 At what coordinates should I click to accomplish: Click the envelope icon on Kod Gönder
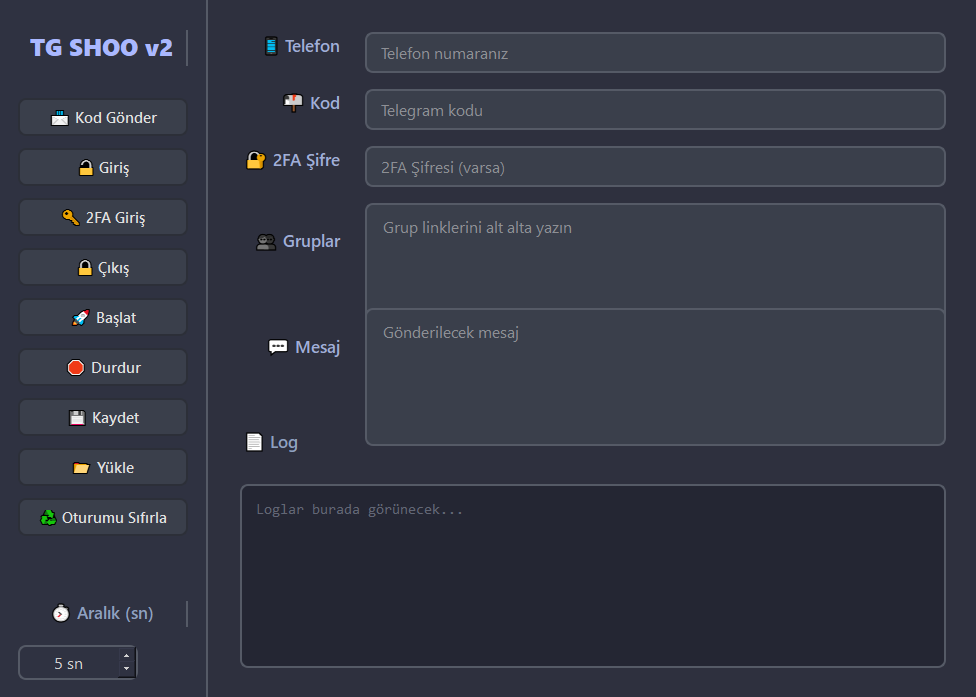[x=60, y=118]
